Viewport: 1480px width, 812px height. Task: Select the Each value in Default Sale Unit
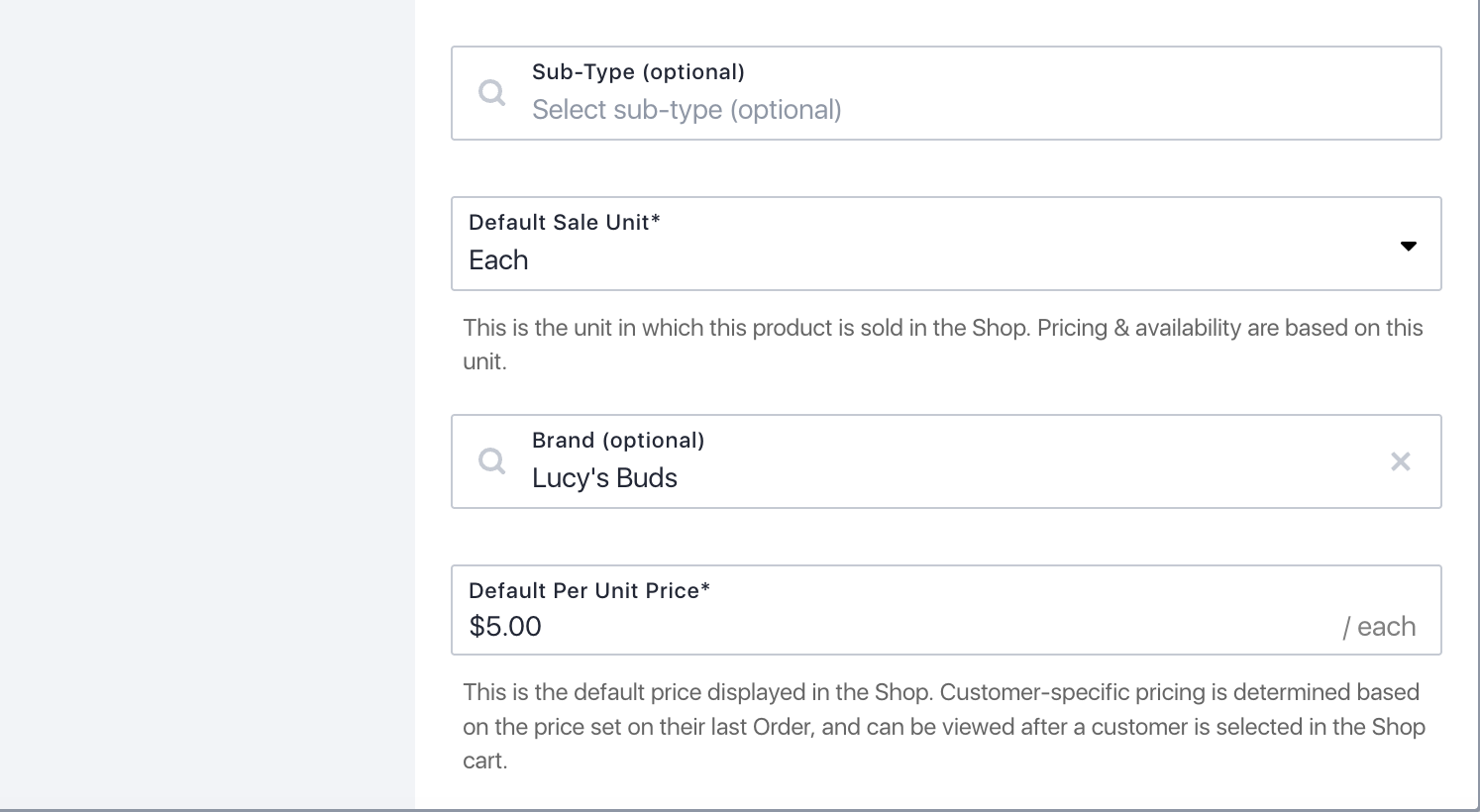click(x=498, y=259)
